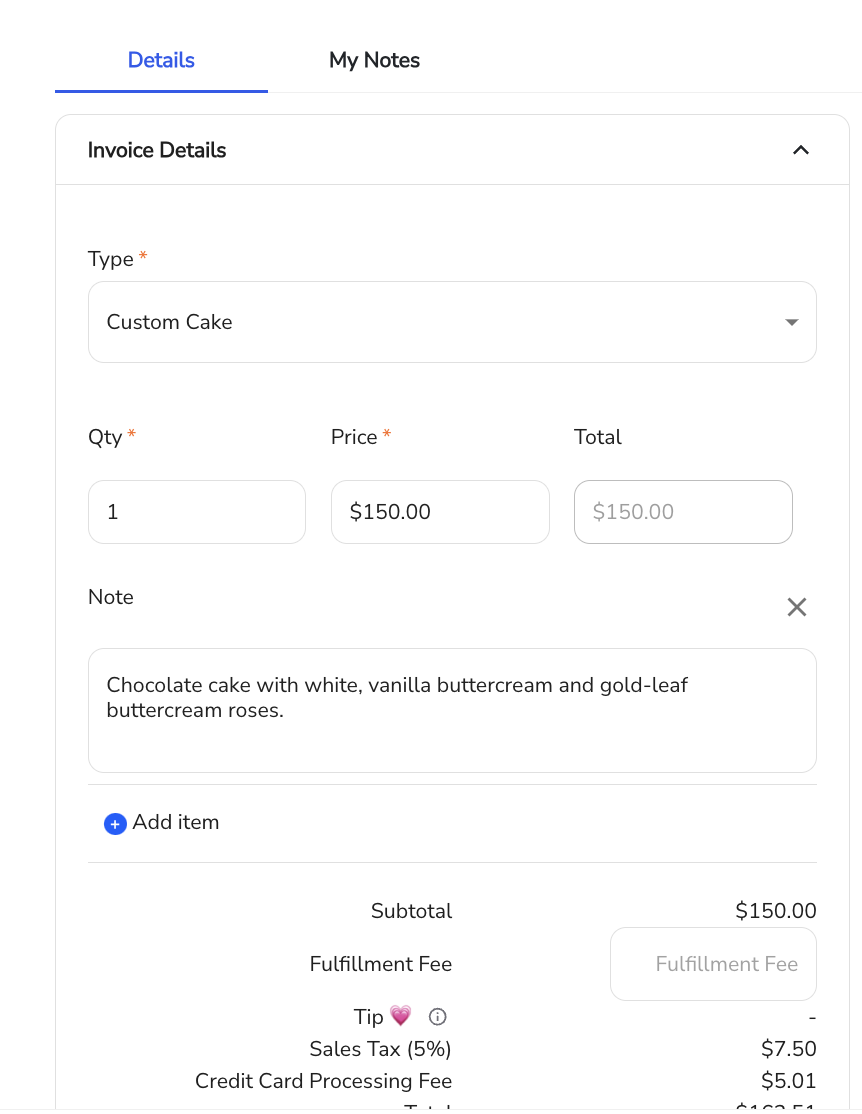
Task: Open the My Notes tab
Action: point(374,60)
